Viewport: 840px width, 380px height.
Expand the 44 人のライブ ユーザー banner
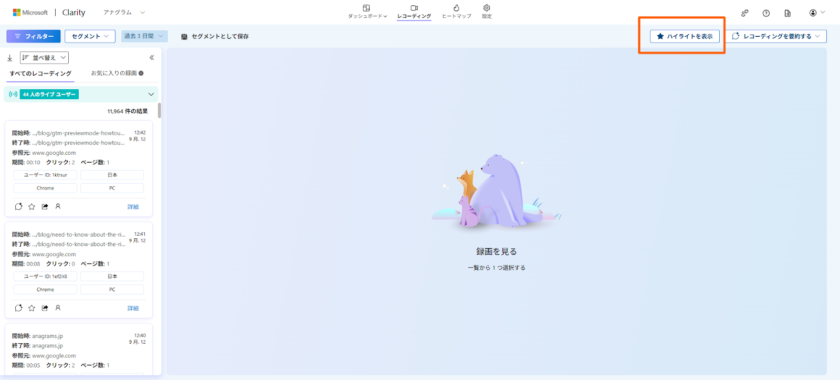point(81,94)
